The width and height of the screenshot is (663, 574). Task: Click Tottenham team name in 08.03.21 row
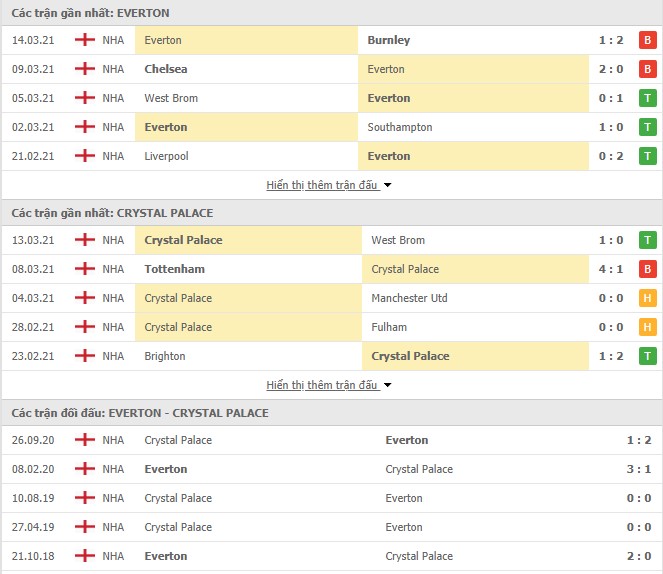click(x=175, y=269)
